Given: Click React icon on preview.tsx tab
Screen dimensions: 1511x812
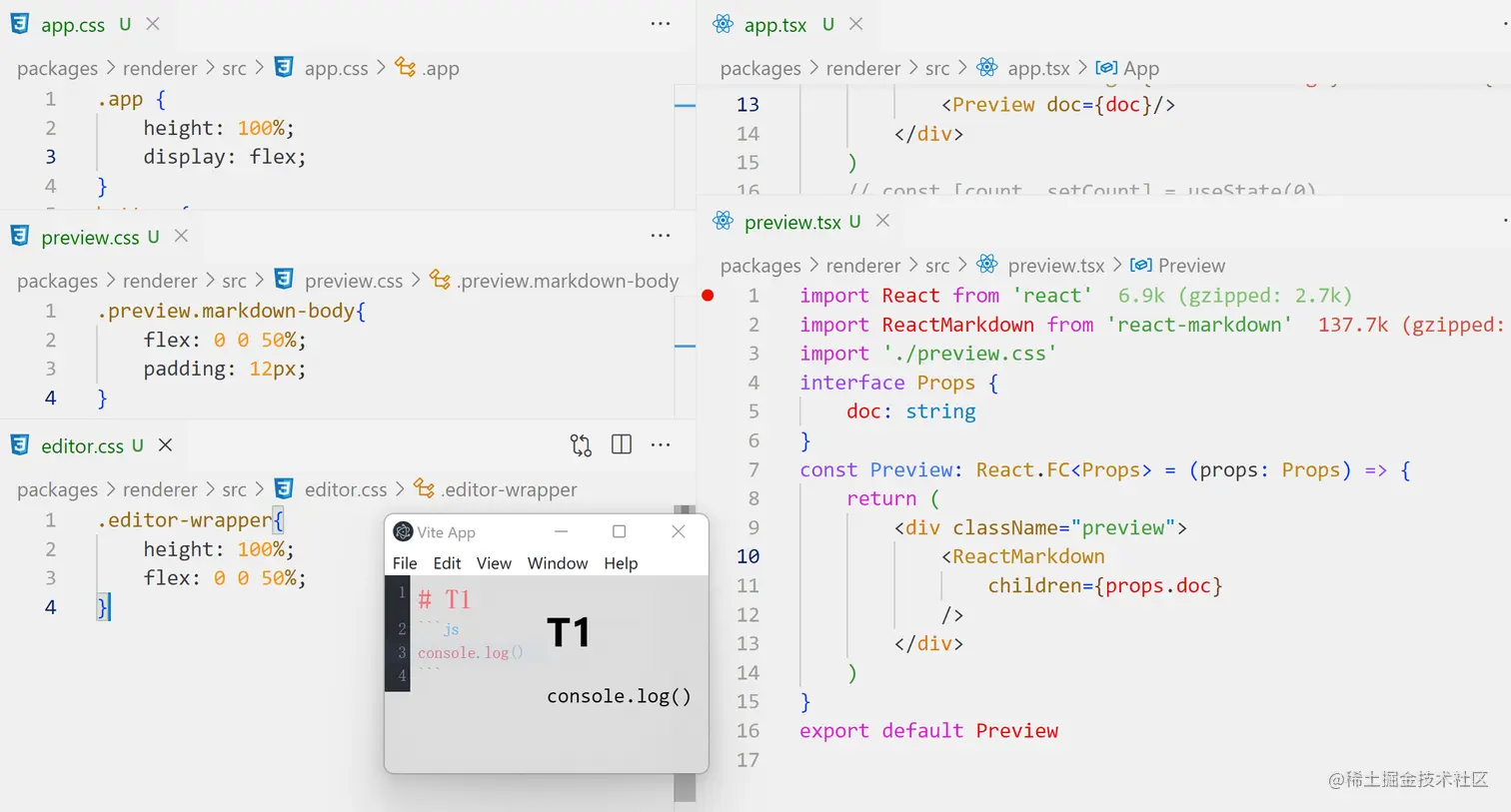Looking at the screenshot, I should click(x=724, y=222).
